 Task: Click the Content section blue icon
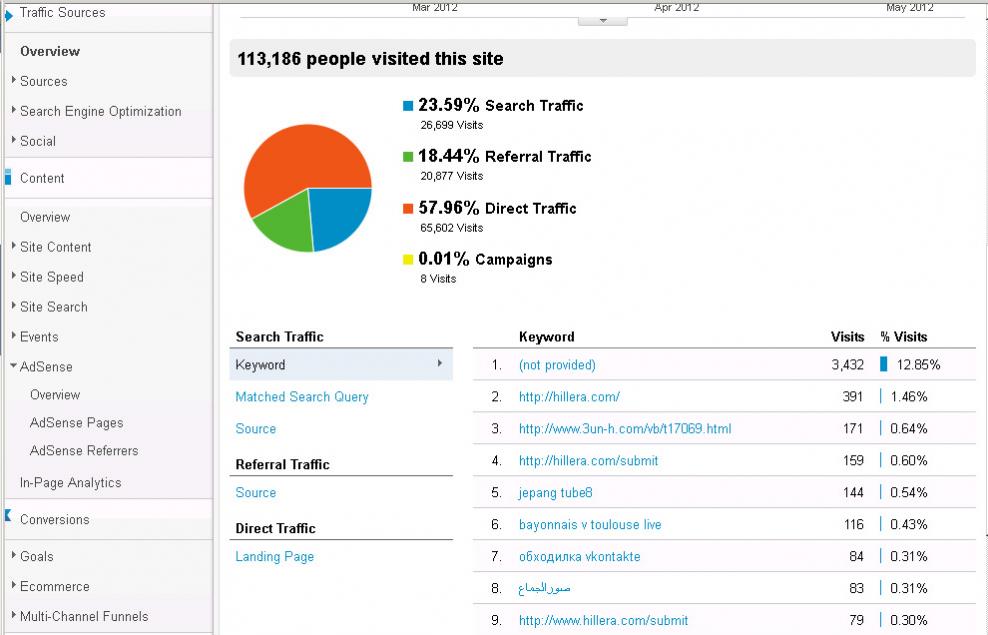click(8, 178)
